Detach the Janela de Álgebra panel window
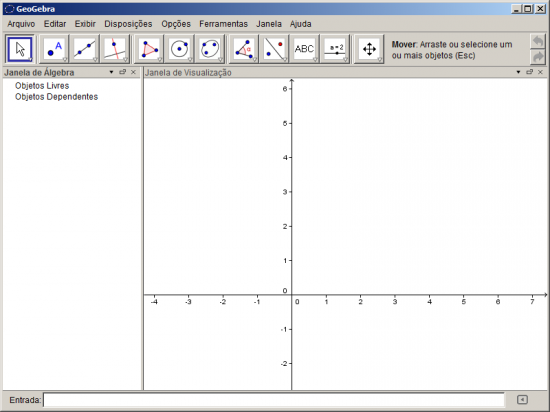The width and height of the screenshot is (550, 412). point(122,72)
